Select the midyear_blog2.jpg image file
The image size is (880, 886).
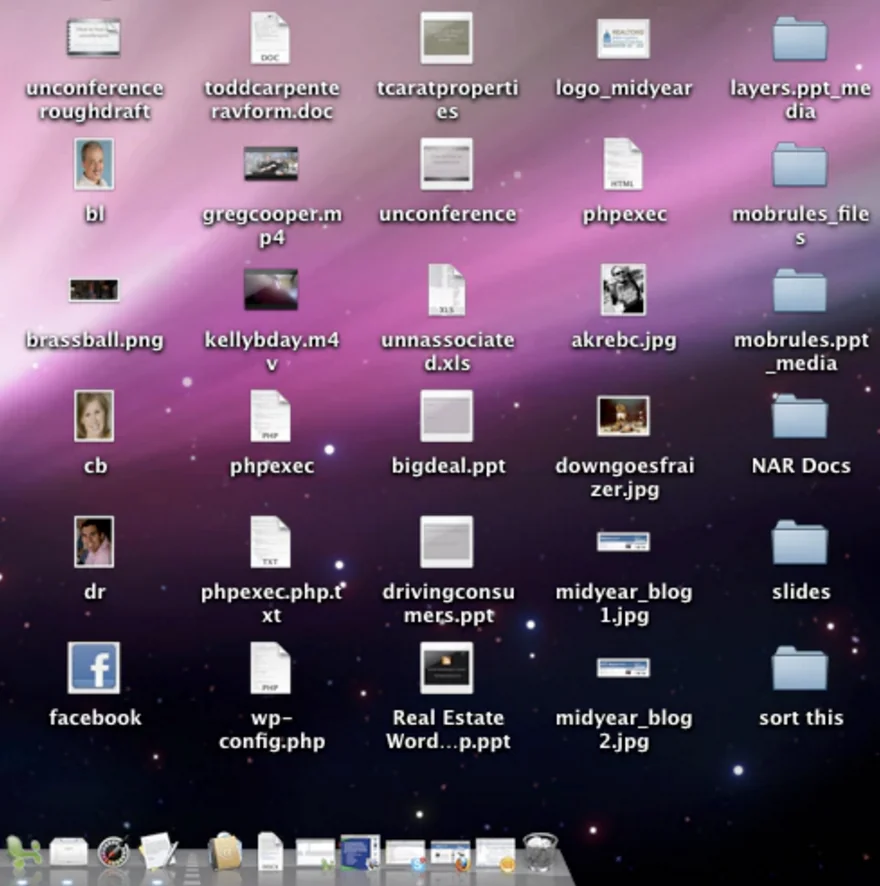(623, 667)
